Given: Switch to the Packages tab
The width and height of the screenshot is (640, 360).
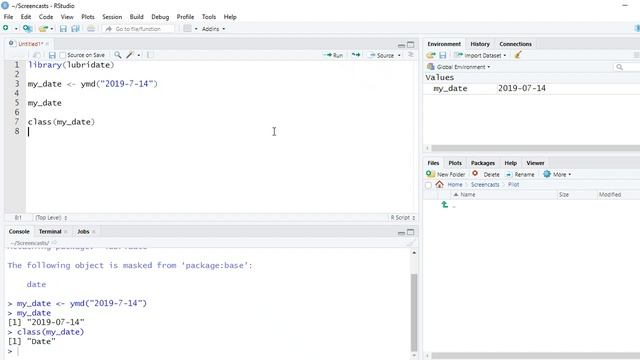Looking at the screenshot, I should click(x=483, y=163).
